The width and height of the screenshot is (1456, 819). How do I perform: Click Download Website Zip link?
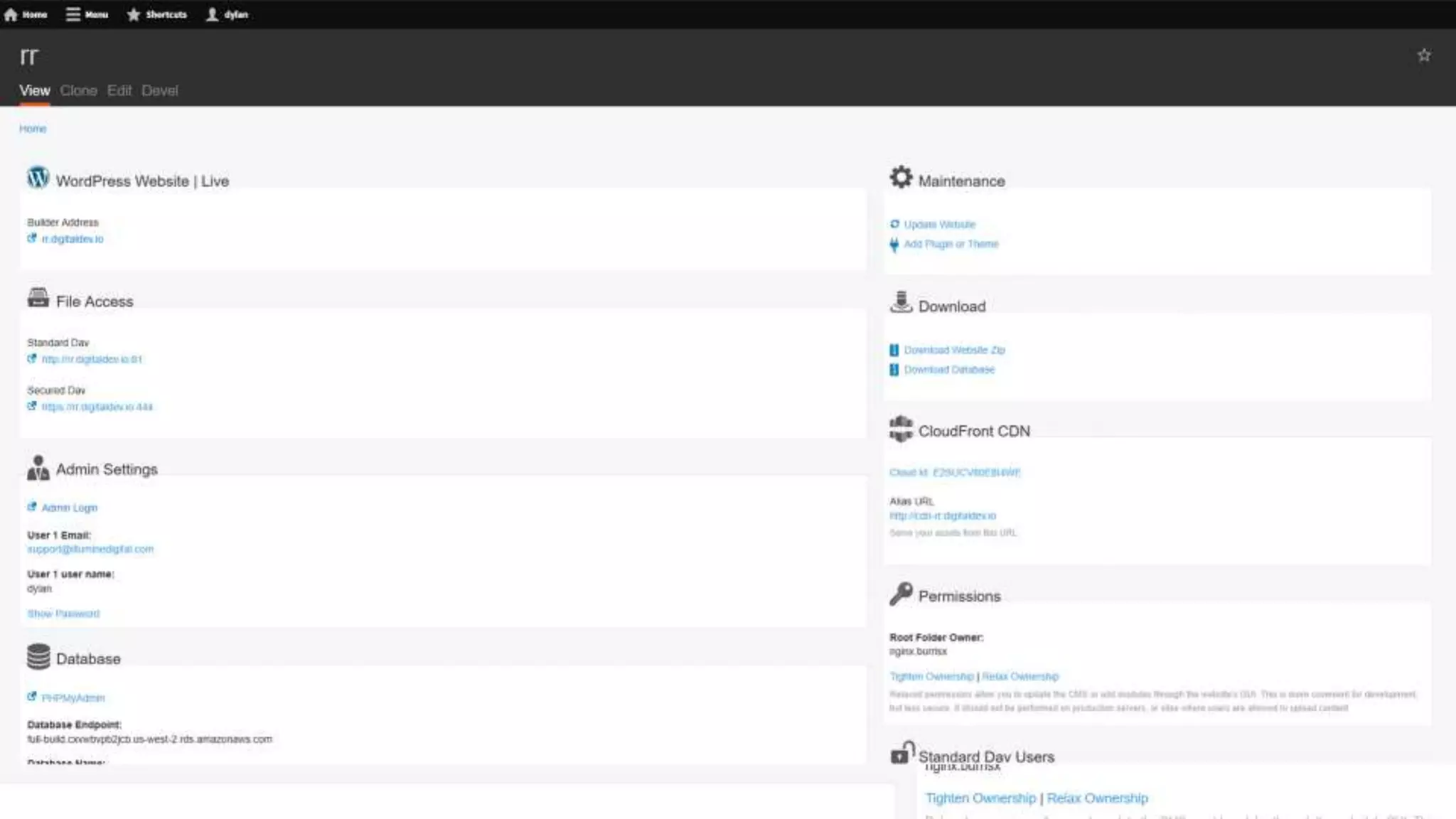(x=954, y=350)
